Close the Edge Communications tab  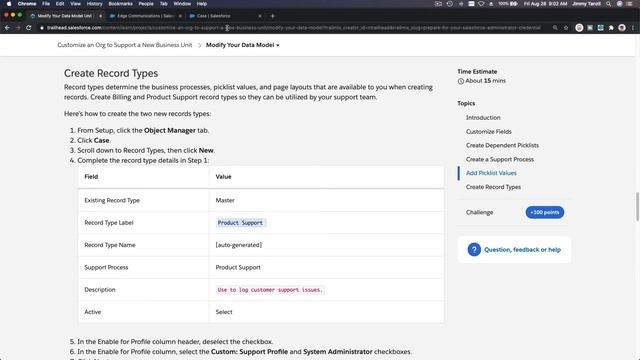click(x=180, y=16)
